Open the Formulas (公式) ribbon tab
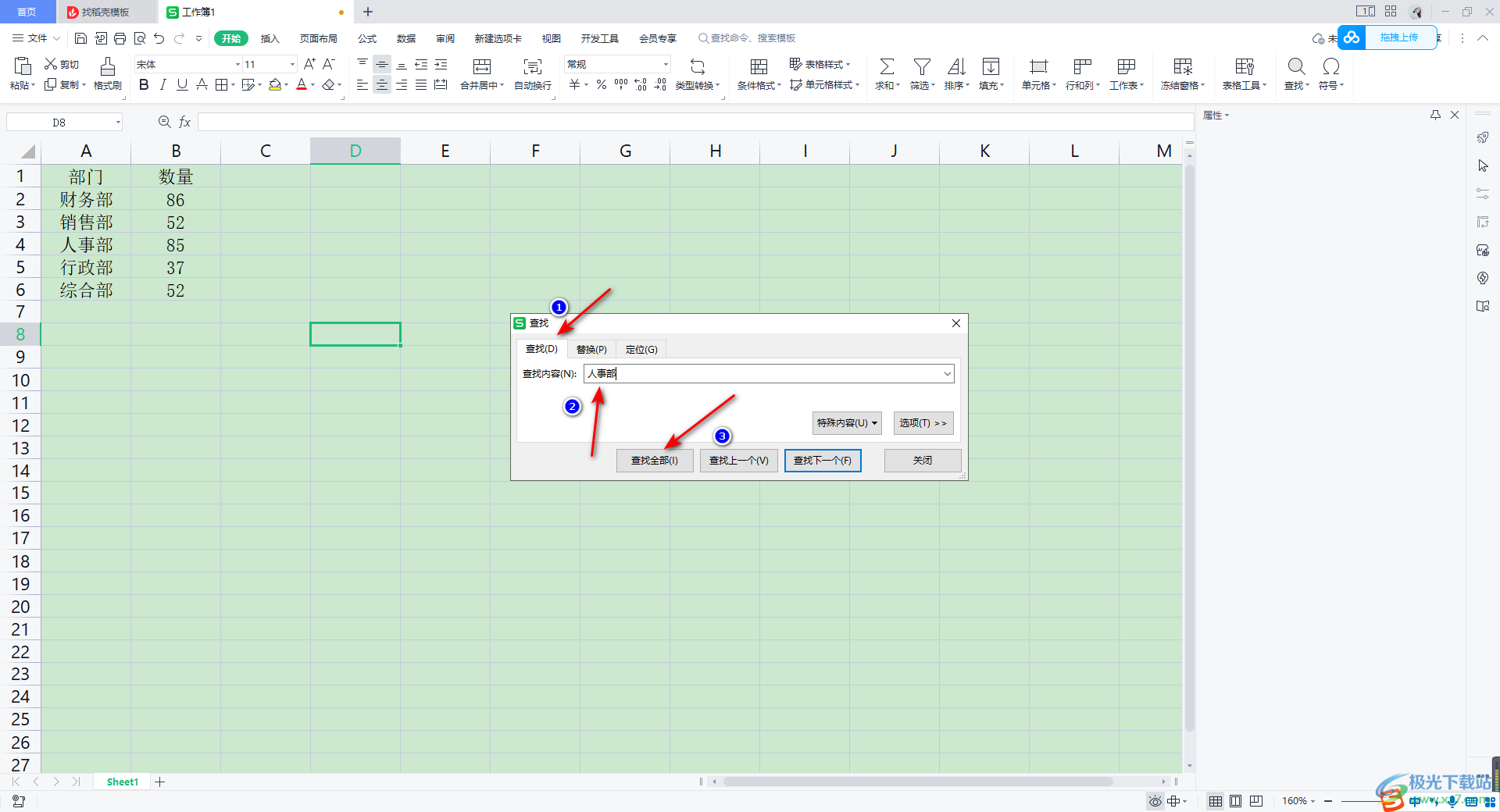Image resolution: width=1500 pixels, height=812 pixels. click(367, 38)
